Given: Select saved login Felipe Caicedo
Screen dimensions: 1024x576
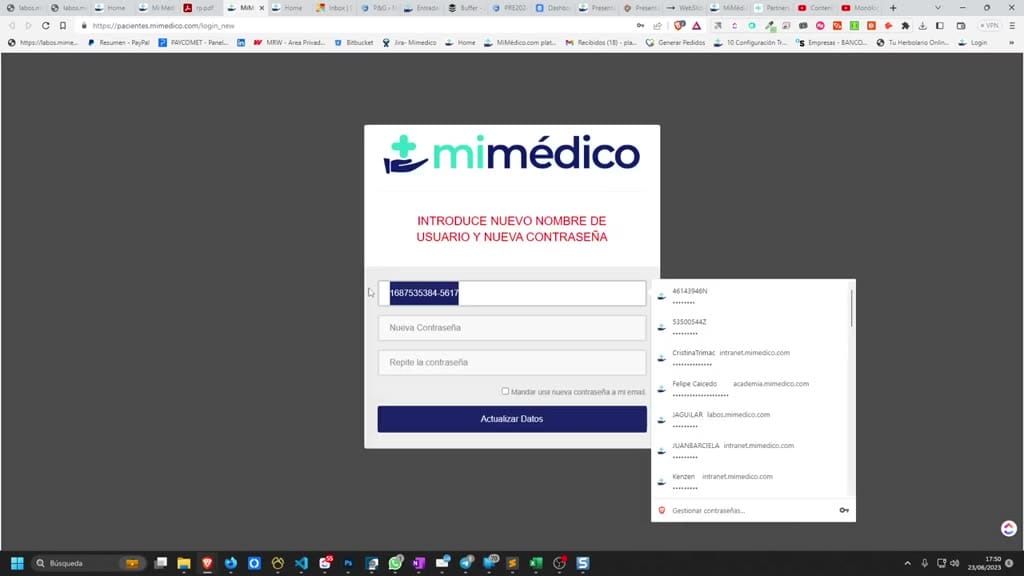Looking at the screenshot, I should [751, 389].
